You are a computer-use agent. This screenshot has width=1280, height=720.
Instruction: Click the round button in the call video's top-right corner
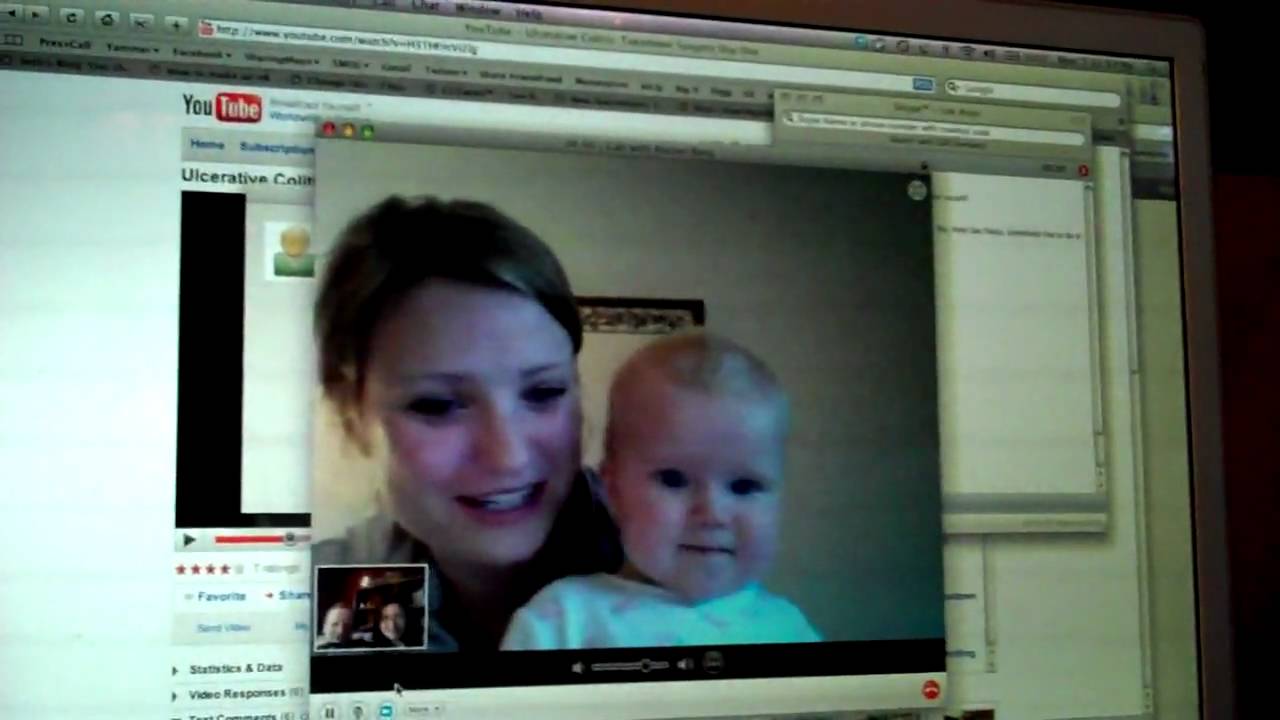(x=917, y=191)
